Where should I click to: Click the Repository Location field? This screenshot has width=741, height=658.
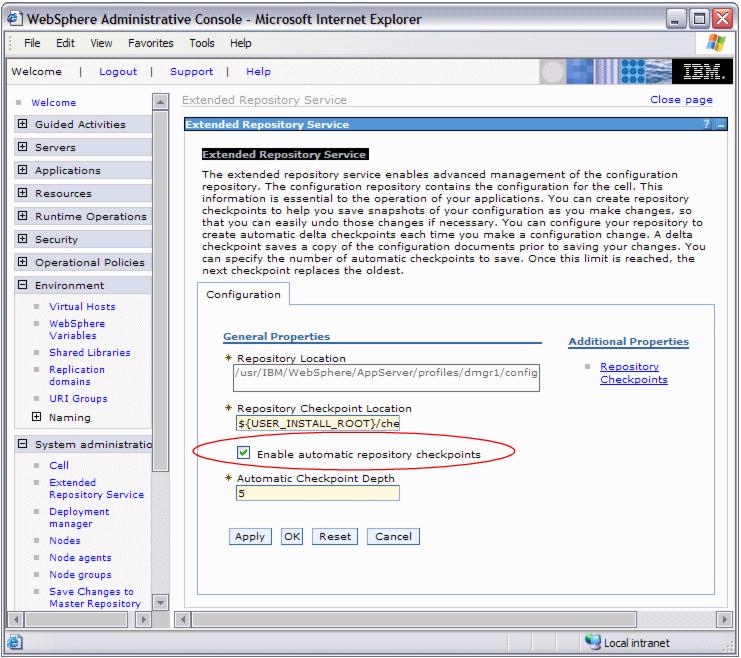(x=386, y=378)
